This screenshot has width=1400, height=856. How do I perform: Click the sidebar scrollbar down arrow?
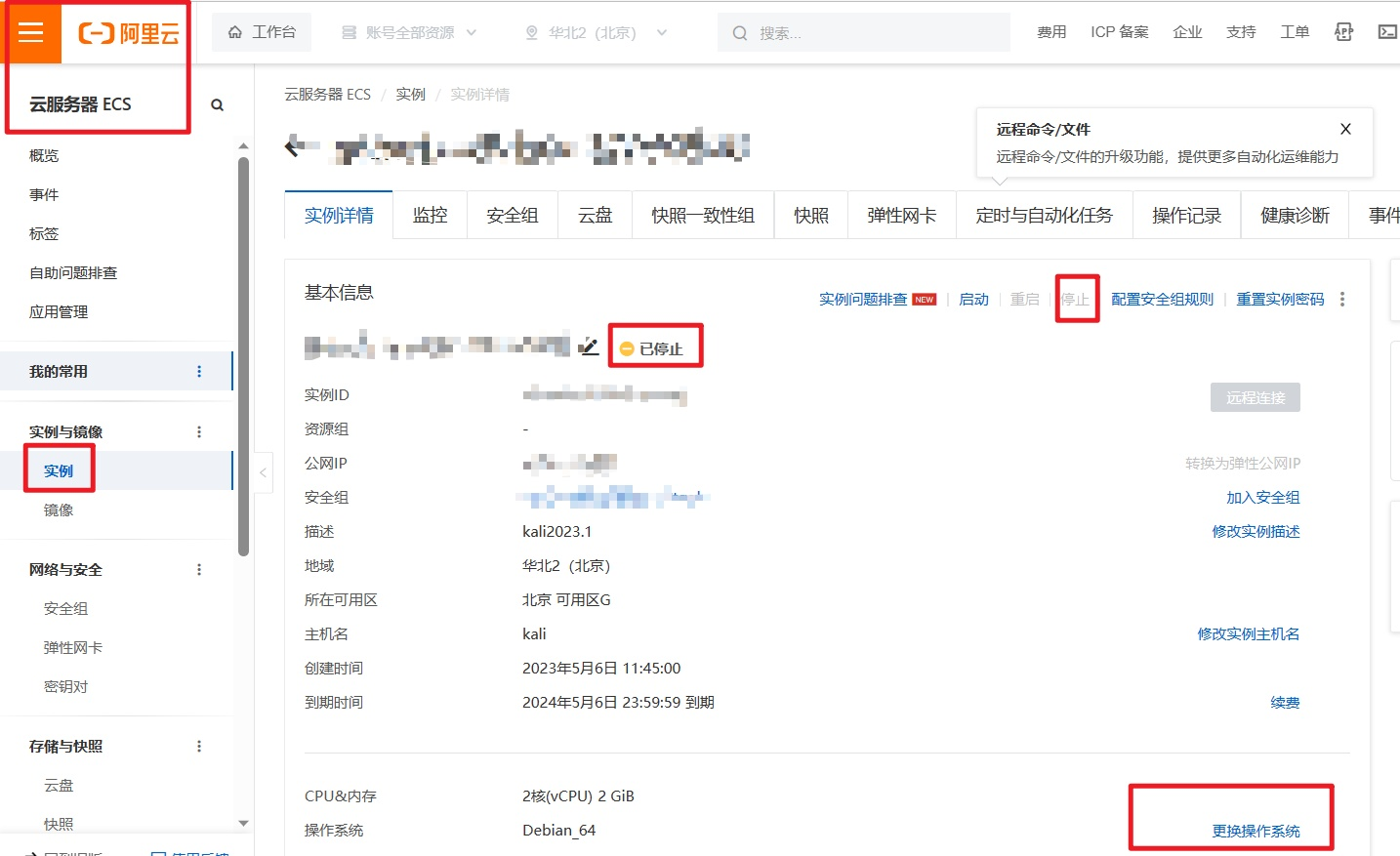(x=243, y=823)
